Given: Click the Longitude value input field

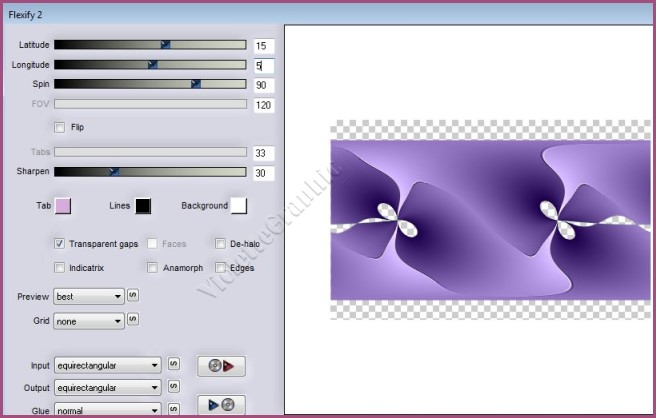Looking at the screenshot, I should (264, 66).
